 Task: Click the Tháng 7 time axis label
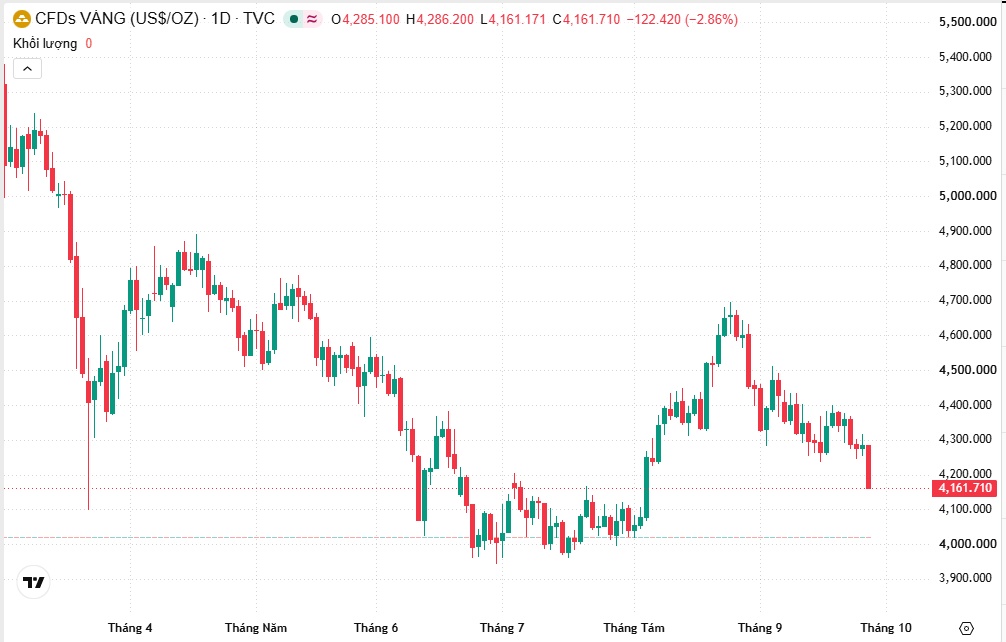(502, 628)
